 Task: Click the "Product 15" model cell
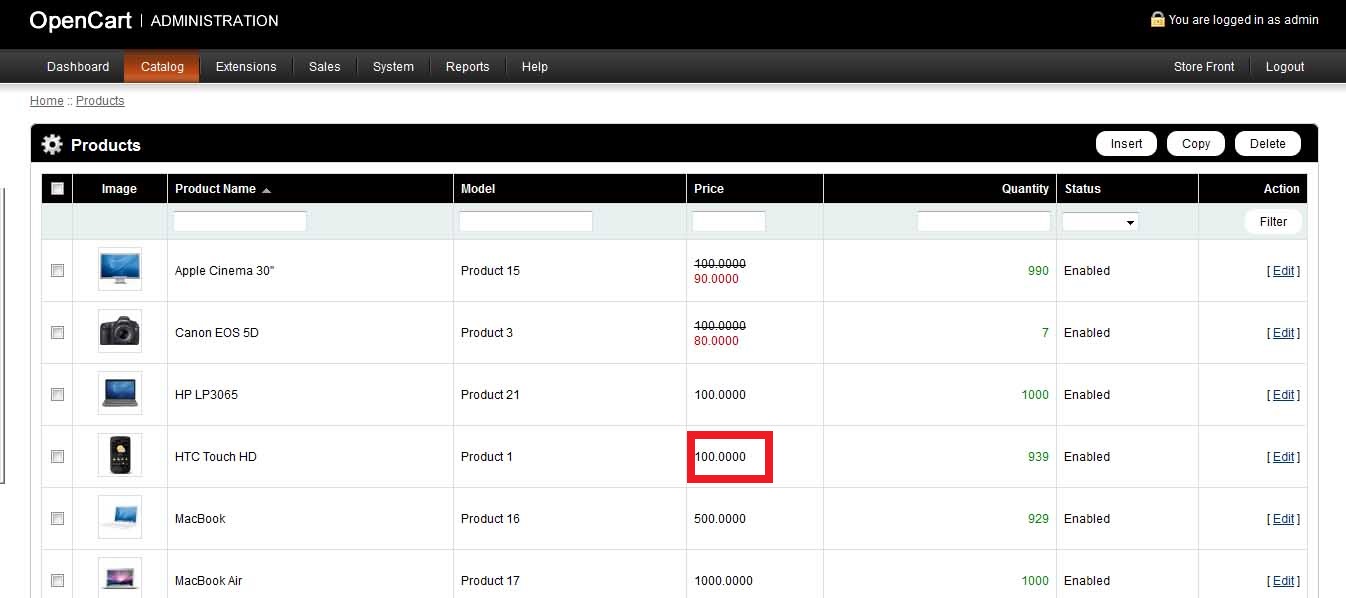[490, 271]
